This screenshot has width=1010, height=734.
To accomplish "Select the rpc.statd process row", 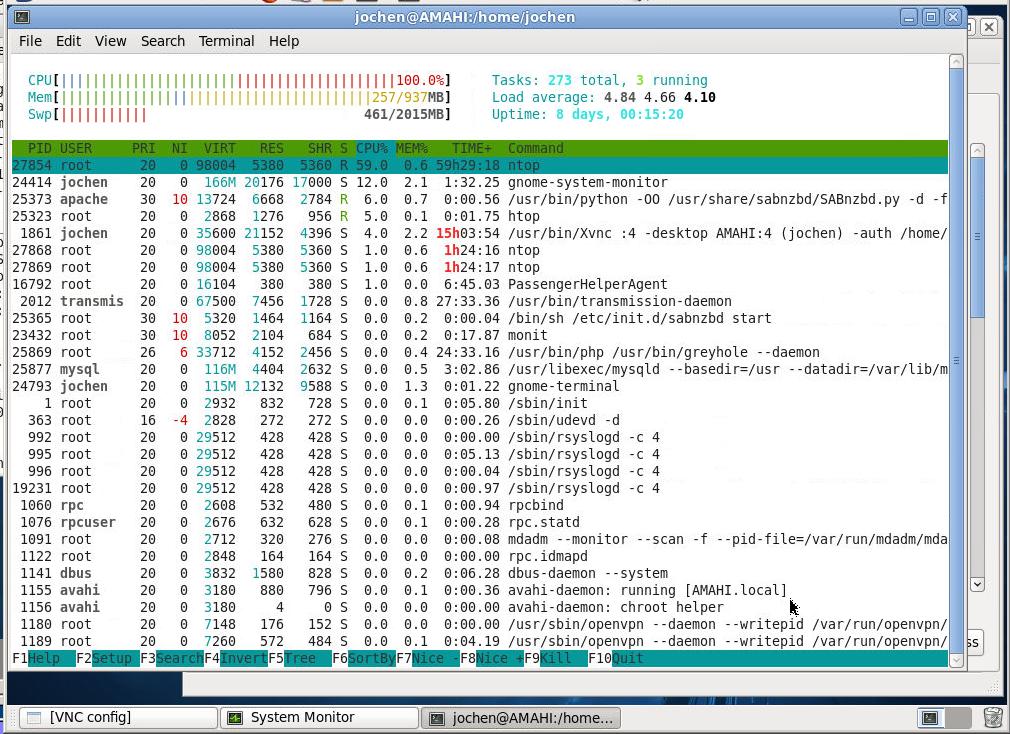I will [480, 522].
